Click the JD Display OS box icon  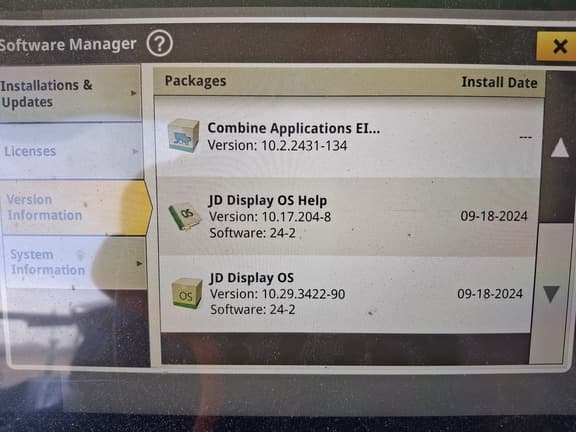tap(187, 293)
